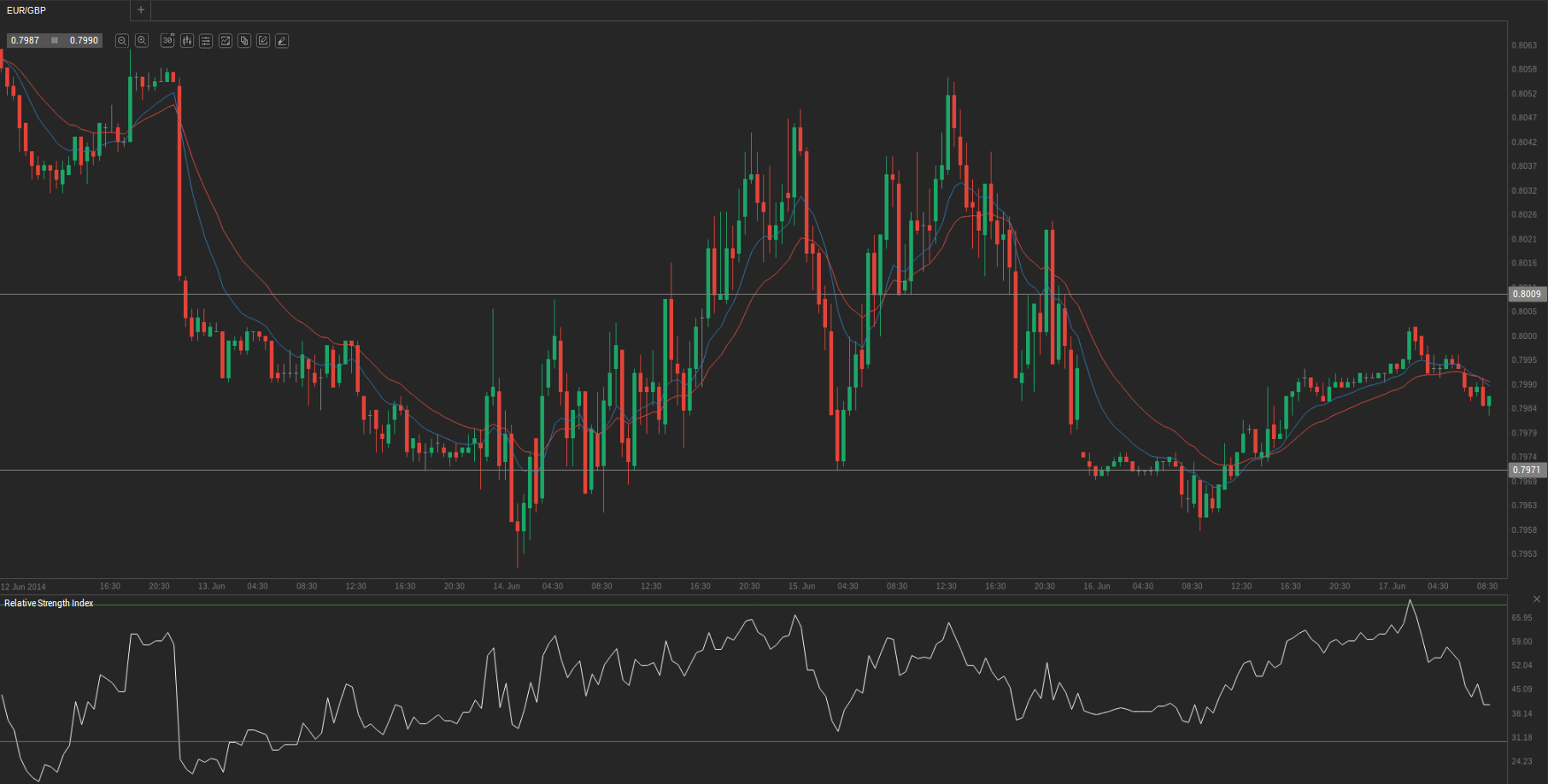Add a new chart tab
The image size is (1548, 784).
click(x=141, y=10)
